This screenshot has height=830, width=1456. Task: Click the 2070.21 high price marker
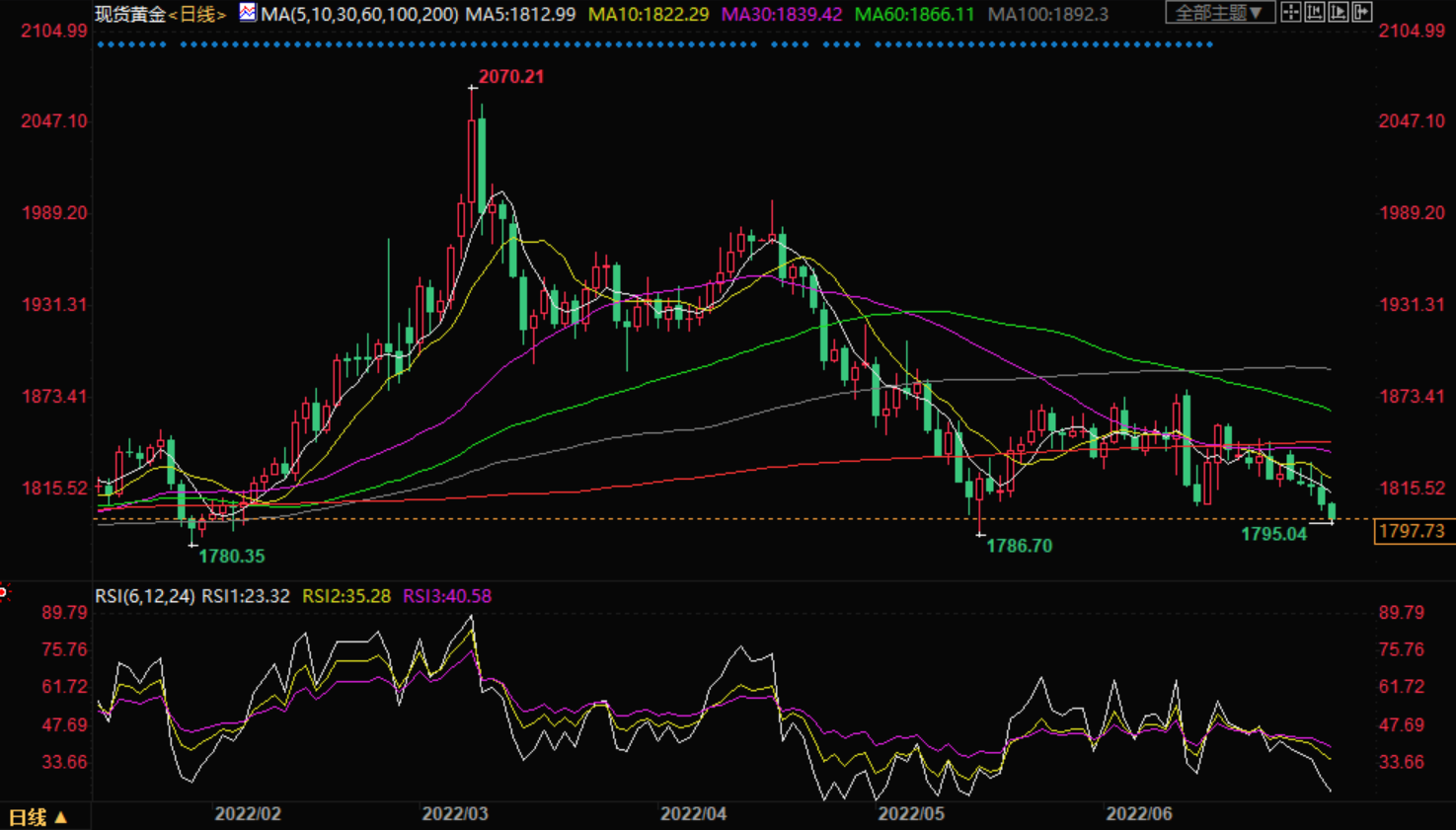(510, 77)
